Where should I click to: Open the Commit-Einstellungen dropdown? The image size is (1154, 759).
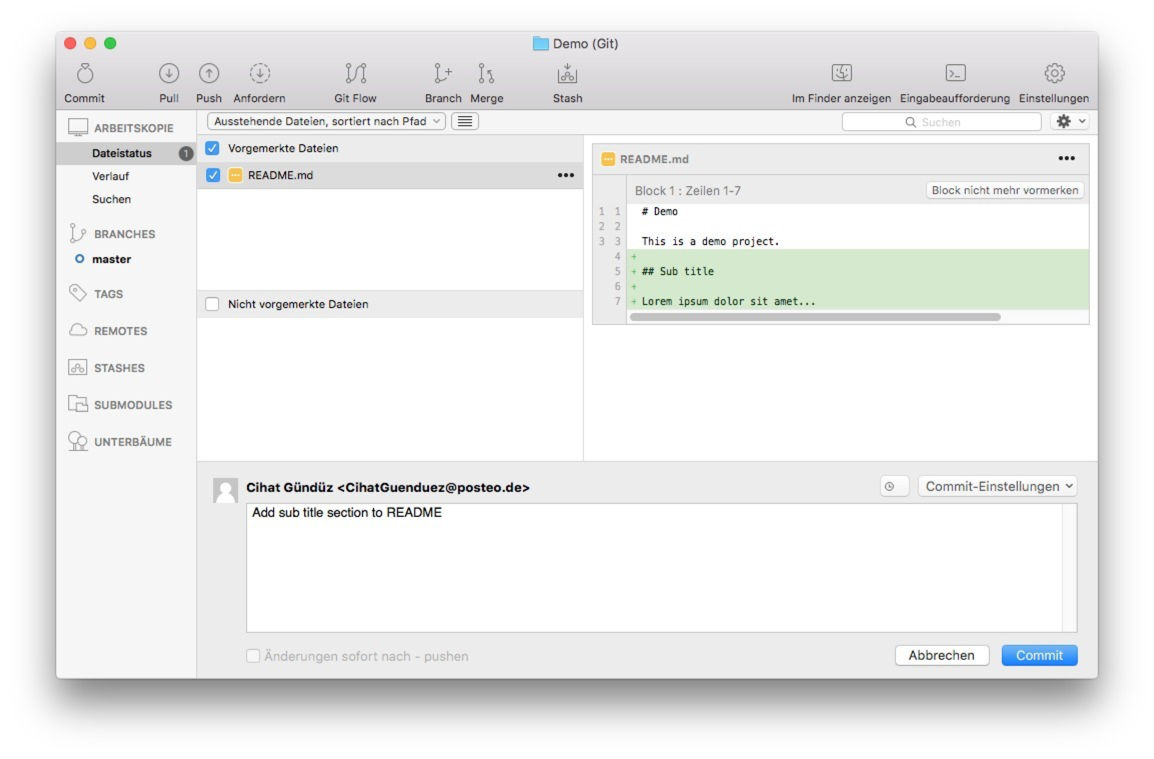[997, 487]
